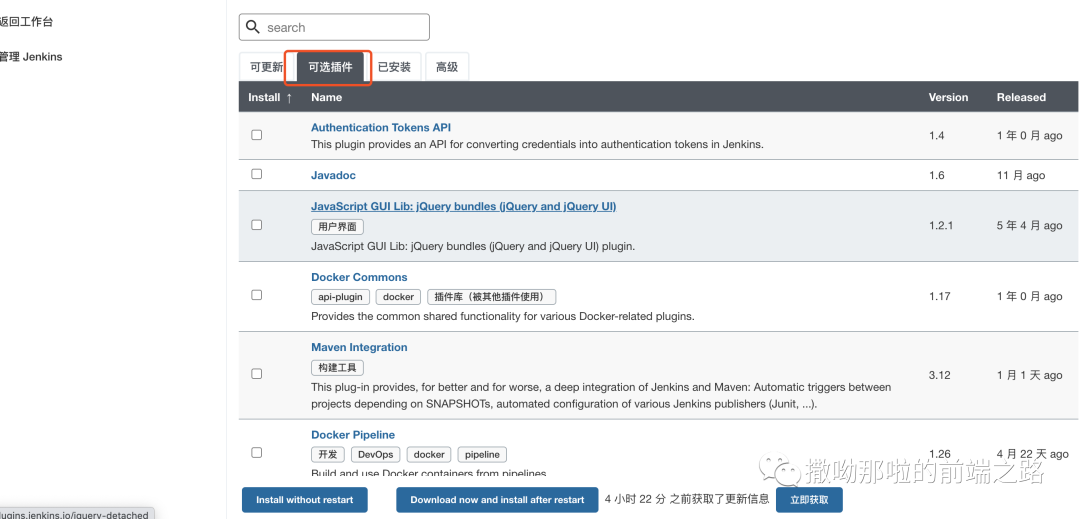The width and height of the screenshot is (1080, 519).
Task: Go to the 高级 tab
Action: click(x=447, y=67)
